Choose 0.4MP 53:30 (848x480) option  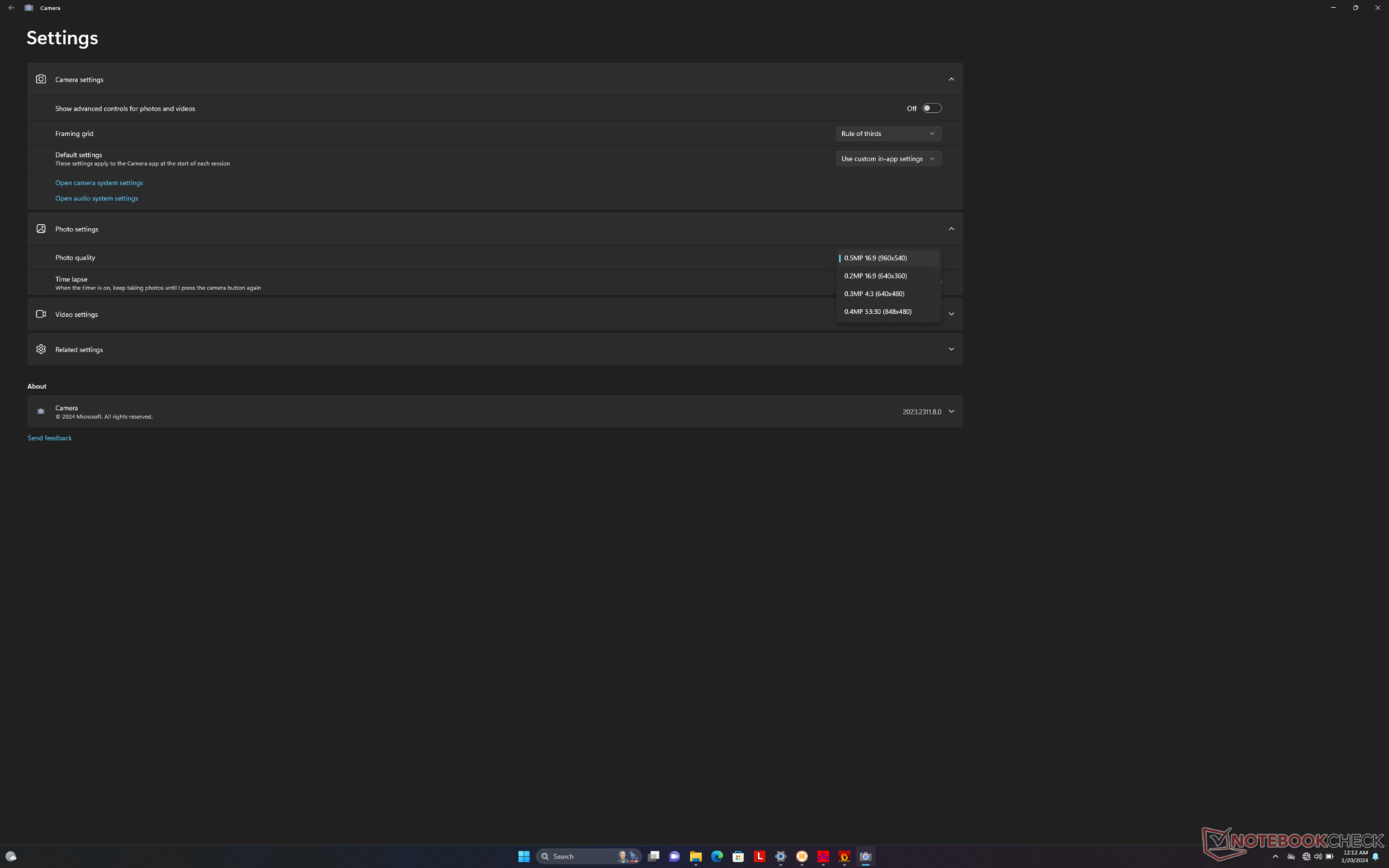[x=878, y=312]
